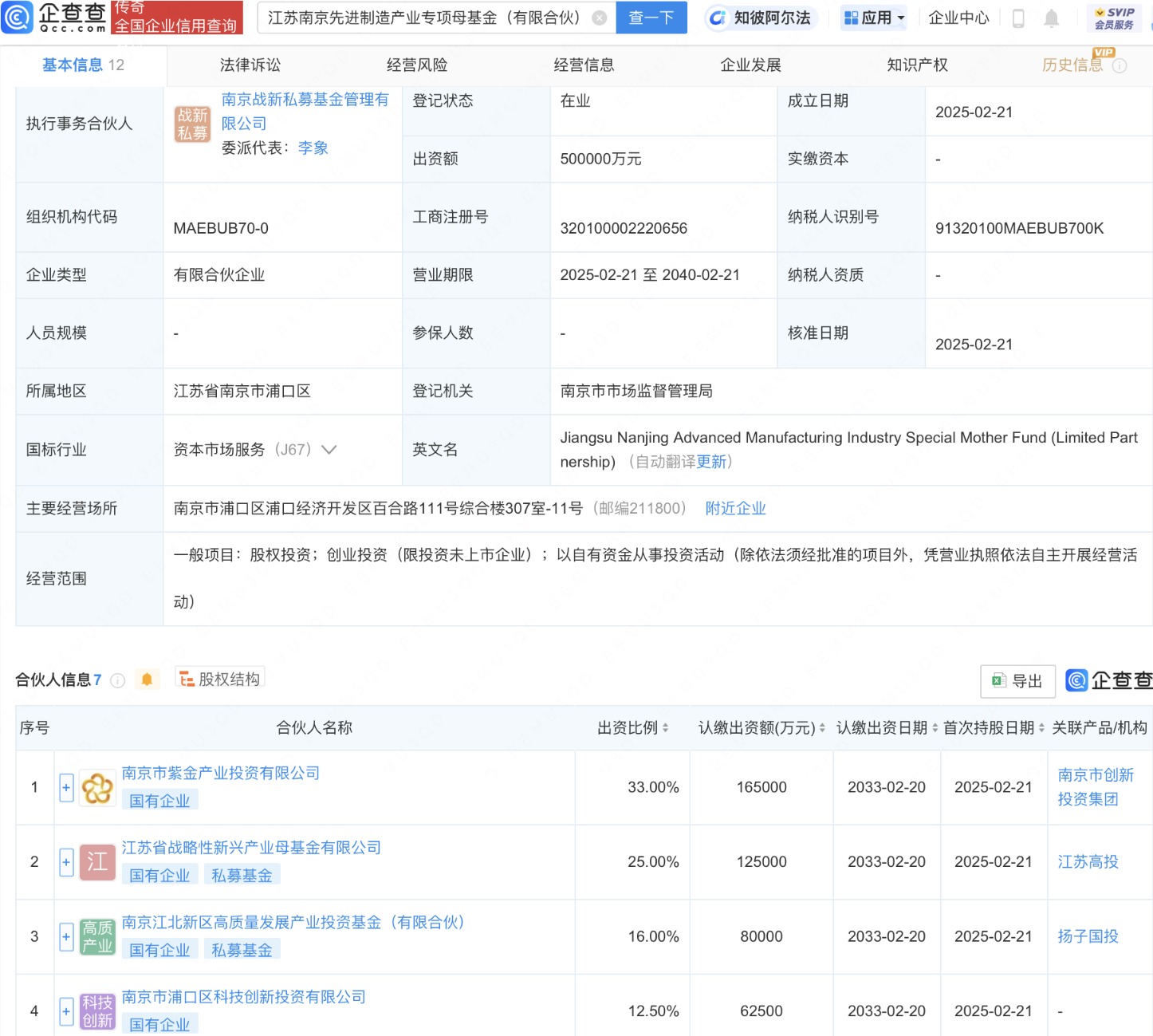Viewport: 1153px width, 1036px height.
Task: Click the 查一下 search button
Action: (651, 17)
